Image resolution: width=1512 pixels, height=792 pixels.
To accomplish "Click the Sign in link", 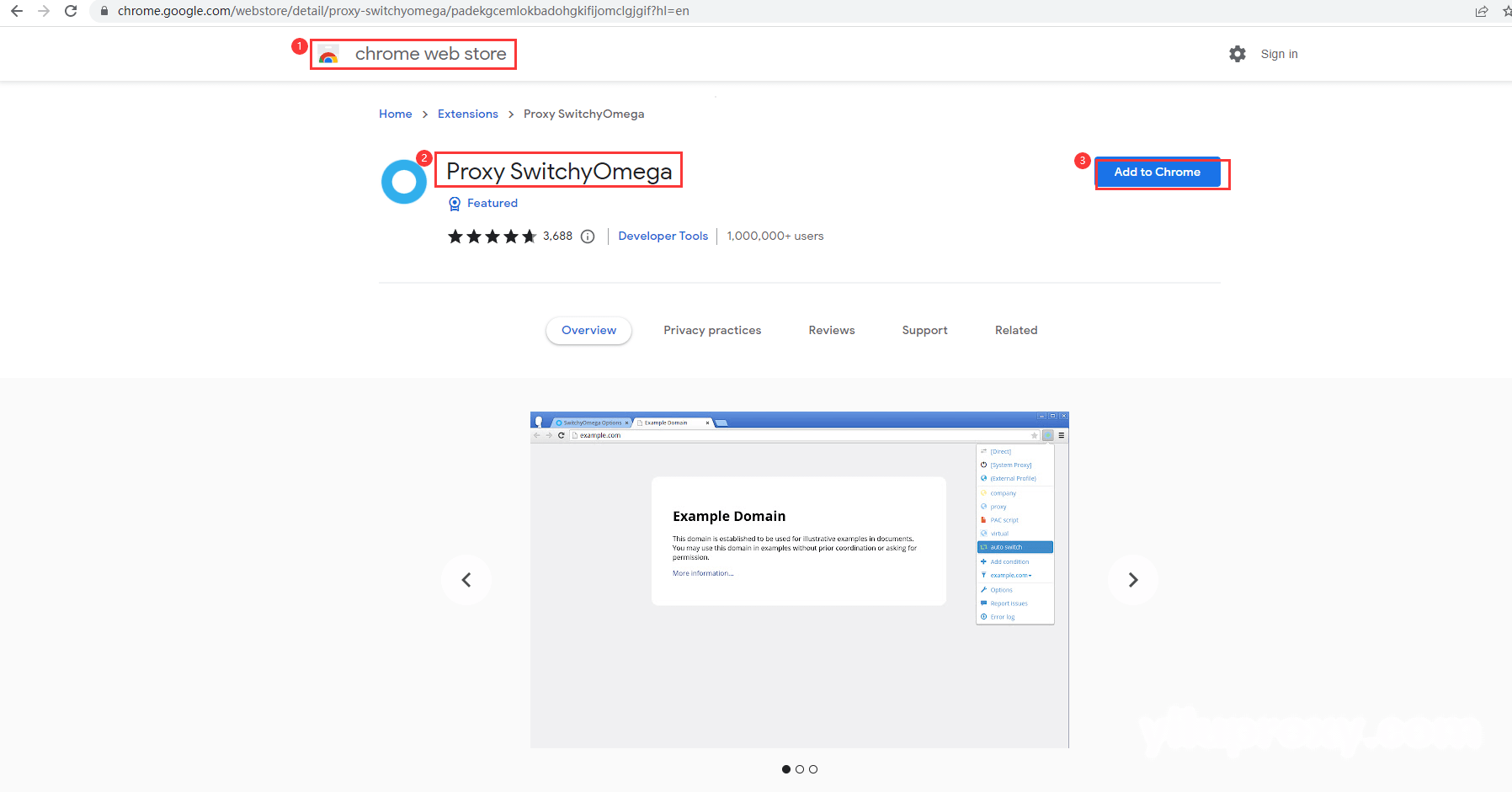I will (1280, 54).
